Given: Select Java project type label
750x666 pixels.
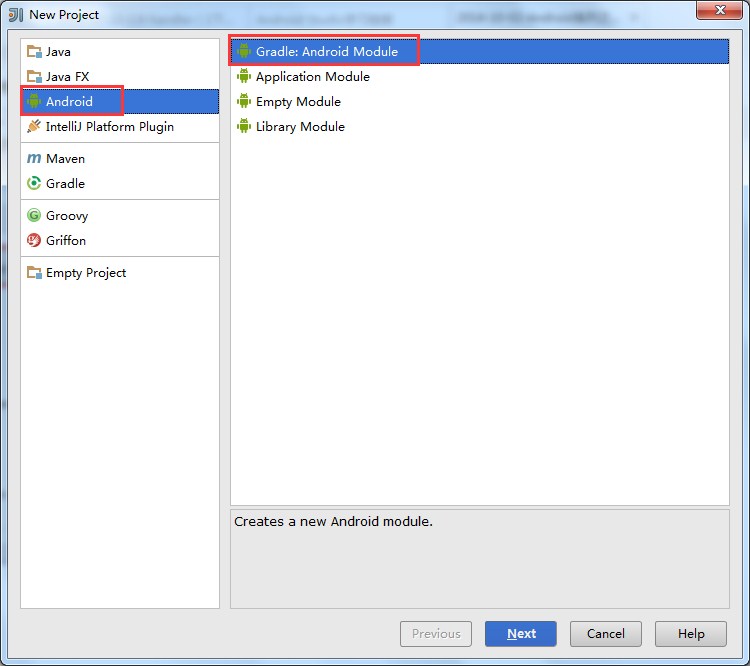Looking at the screenshot, I should [x=58, y=52].
